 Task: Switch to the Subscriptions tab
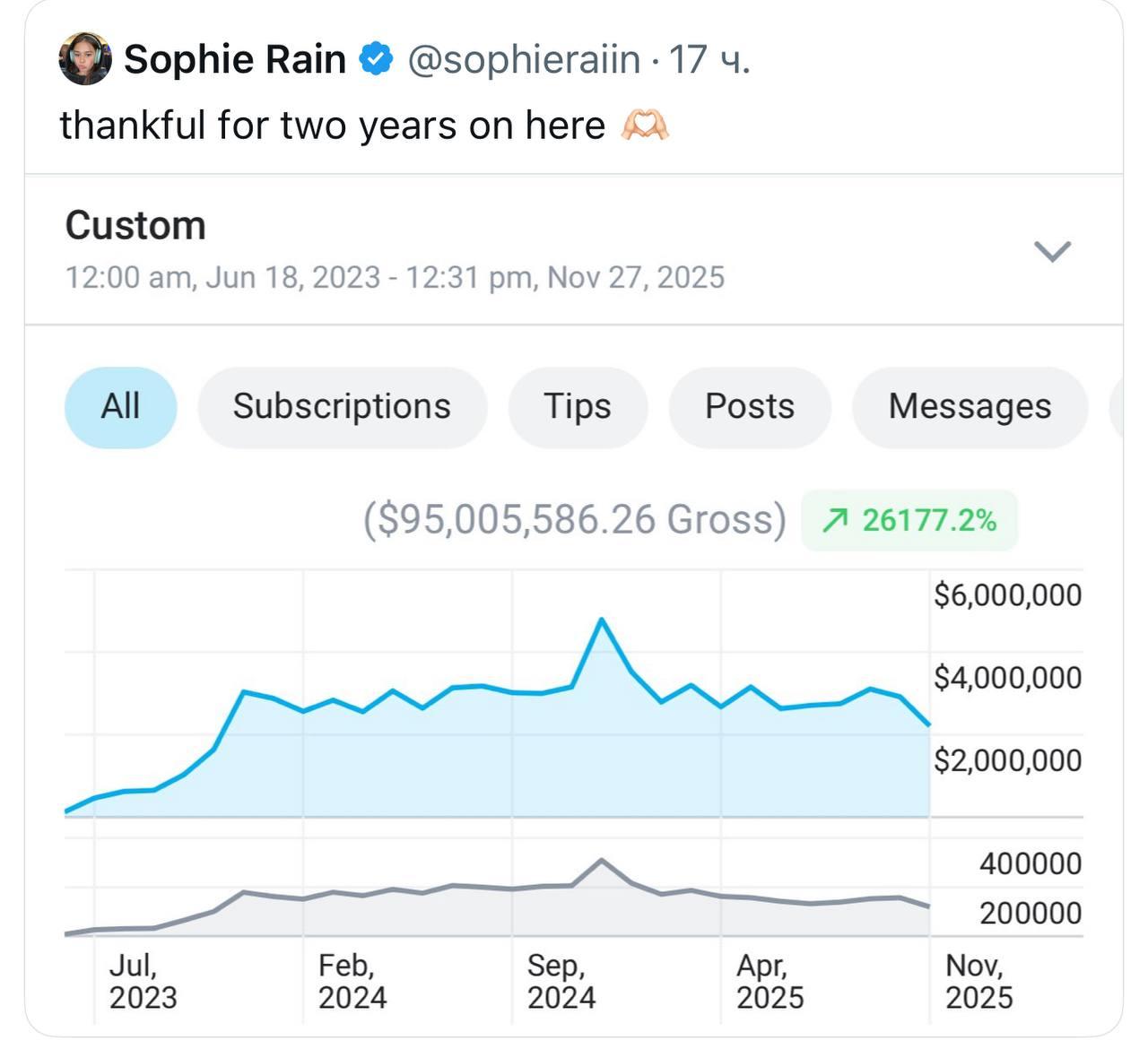pyautogui.click(x=342, y=407)
